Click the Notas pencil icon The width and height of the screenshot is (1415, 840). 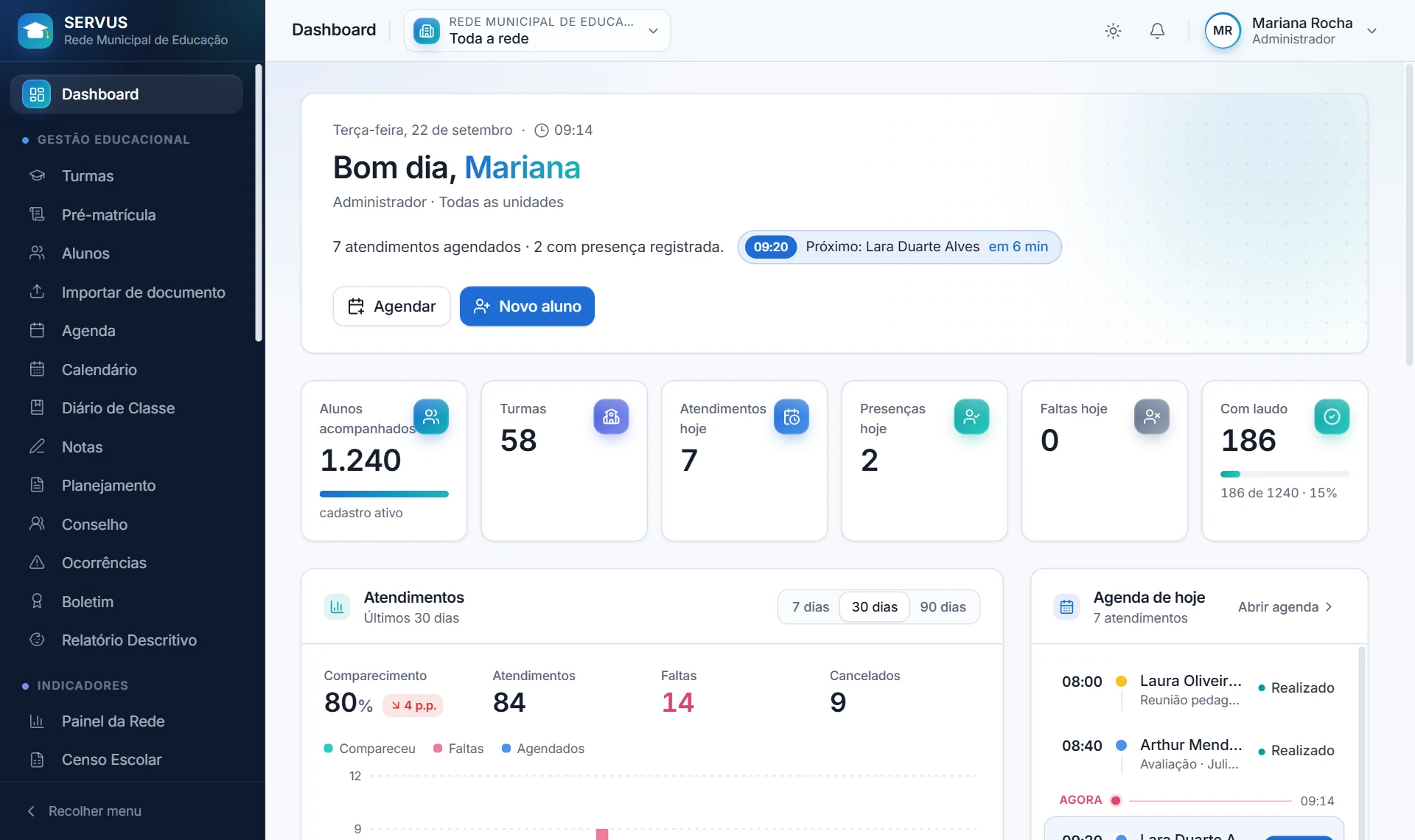click(x=37, y=447)
